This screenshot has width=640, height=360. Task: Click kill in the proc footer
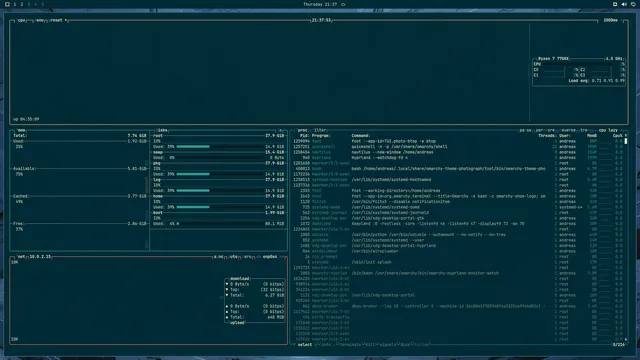(x=370, y=345)
